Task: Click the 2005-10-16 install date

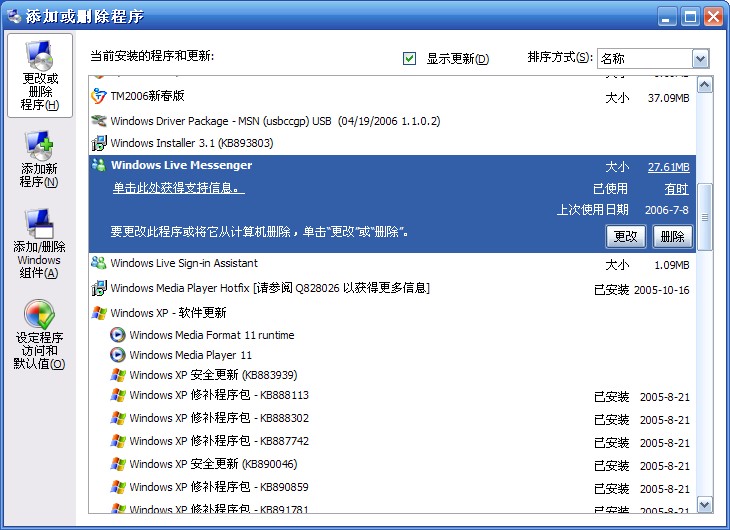Action: click(x=662, y=290)
